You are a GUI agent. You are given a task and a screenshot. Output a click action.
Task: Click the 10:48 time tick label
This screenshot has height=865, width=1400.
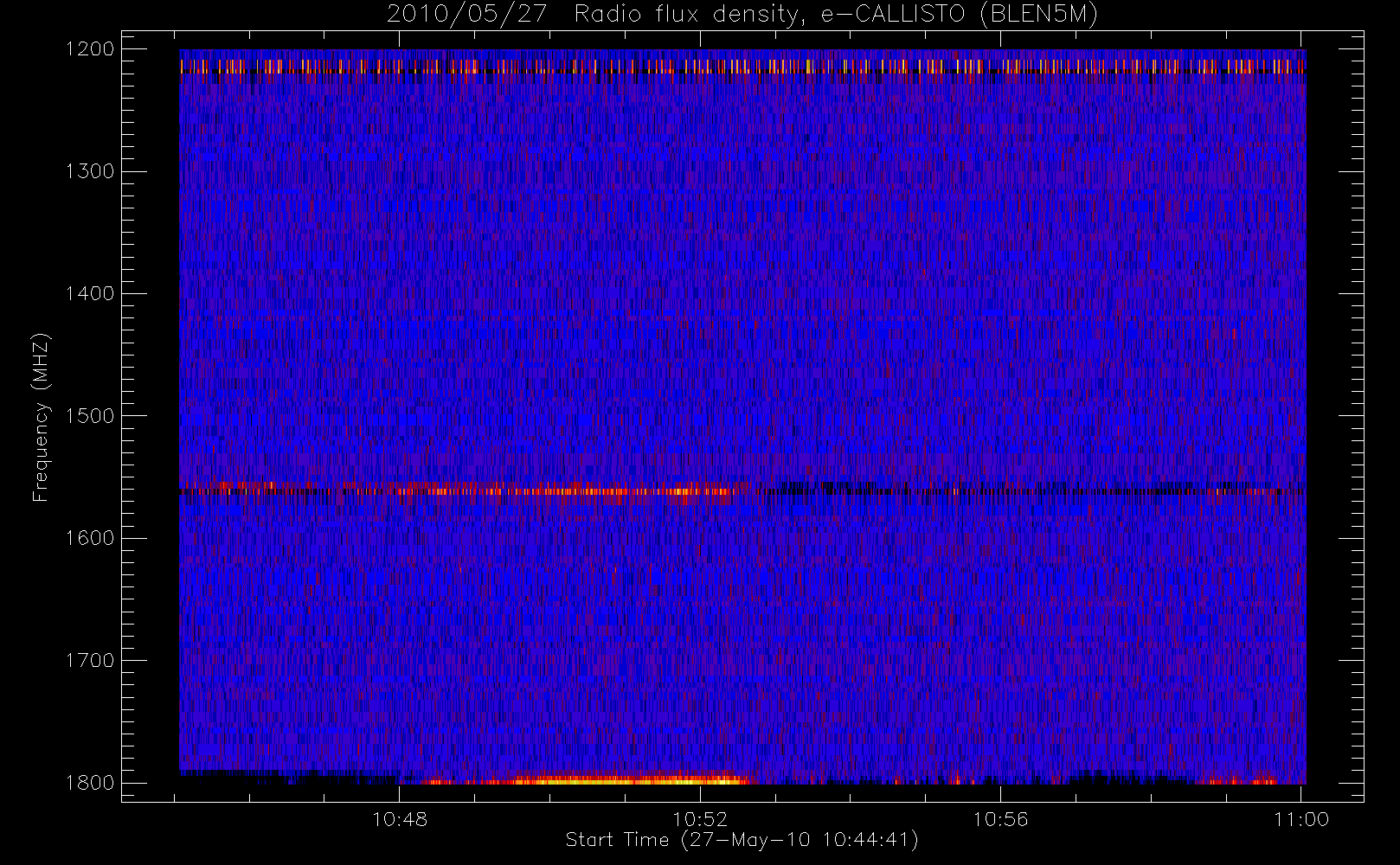pos(400,819)
